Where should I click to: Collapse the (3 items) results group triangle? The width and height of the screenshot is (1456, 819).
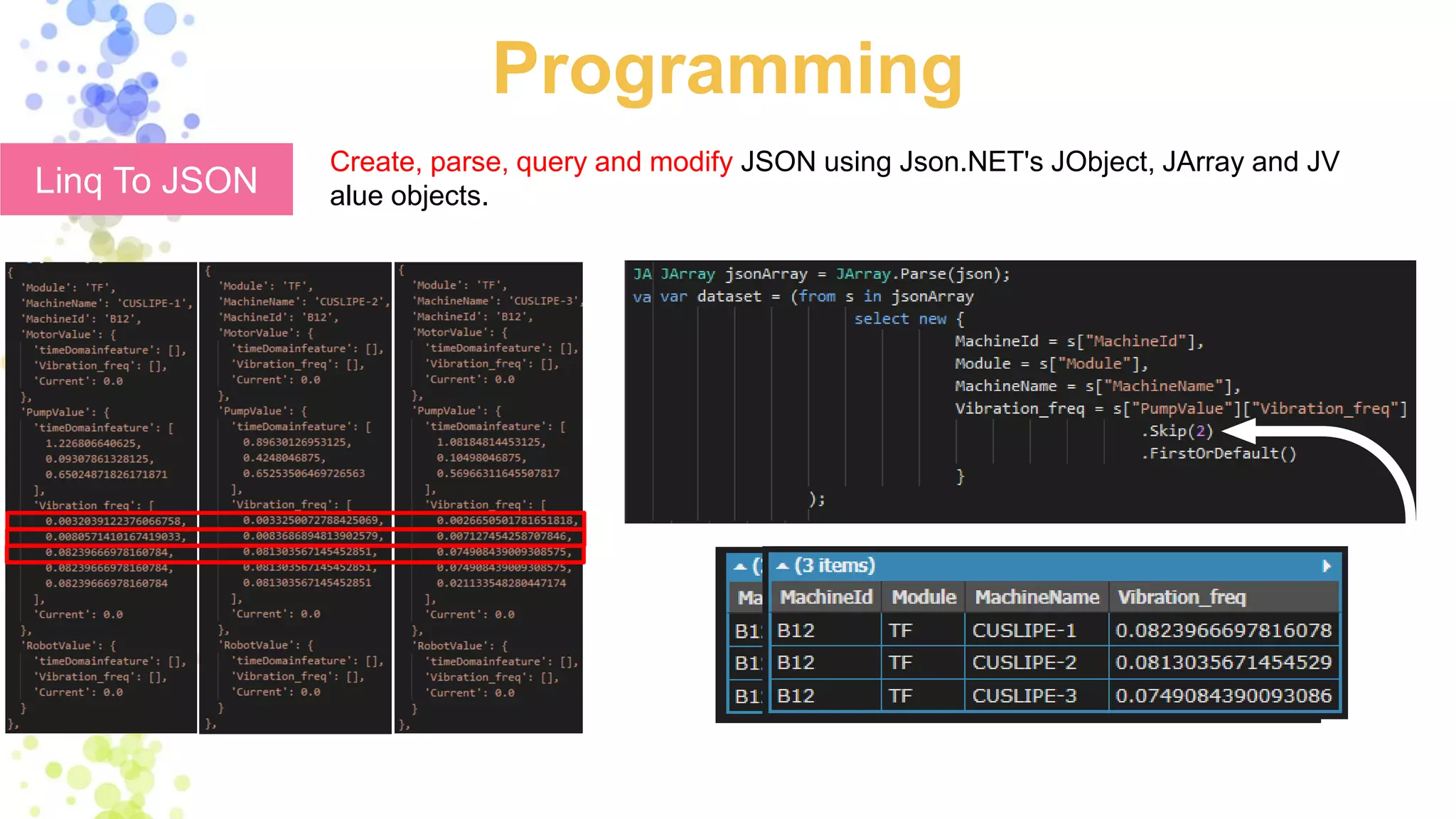click(783, 566)
